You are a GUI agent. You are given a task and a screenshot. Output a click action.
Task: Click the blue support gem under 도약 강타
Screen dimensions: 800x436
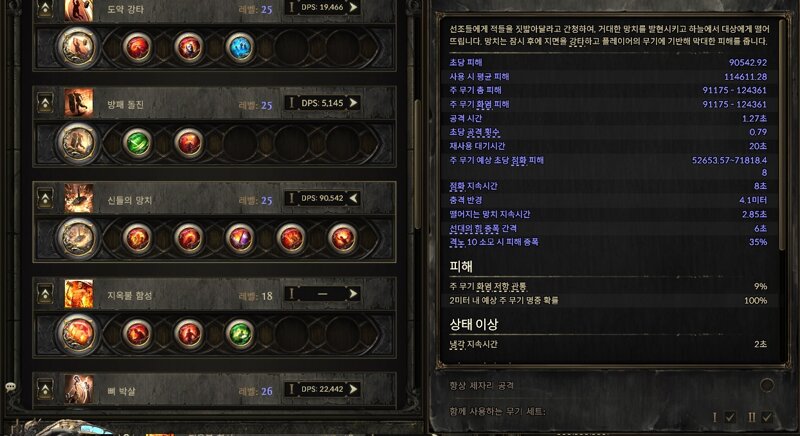(x=240, y=47)
